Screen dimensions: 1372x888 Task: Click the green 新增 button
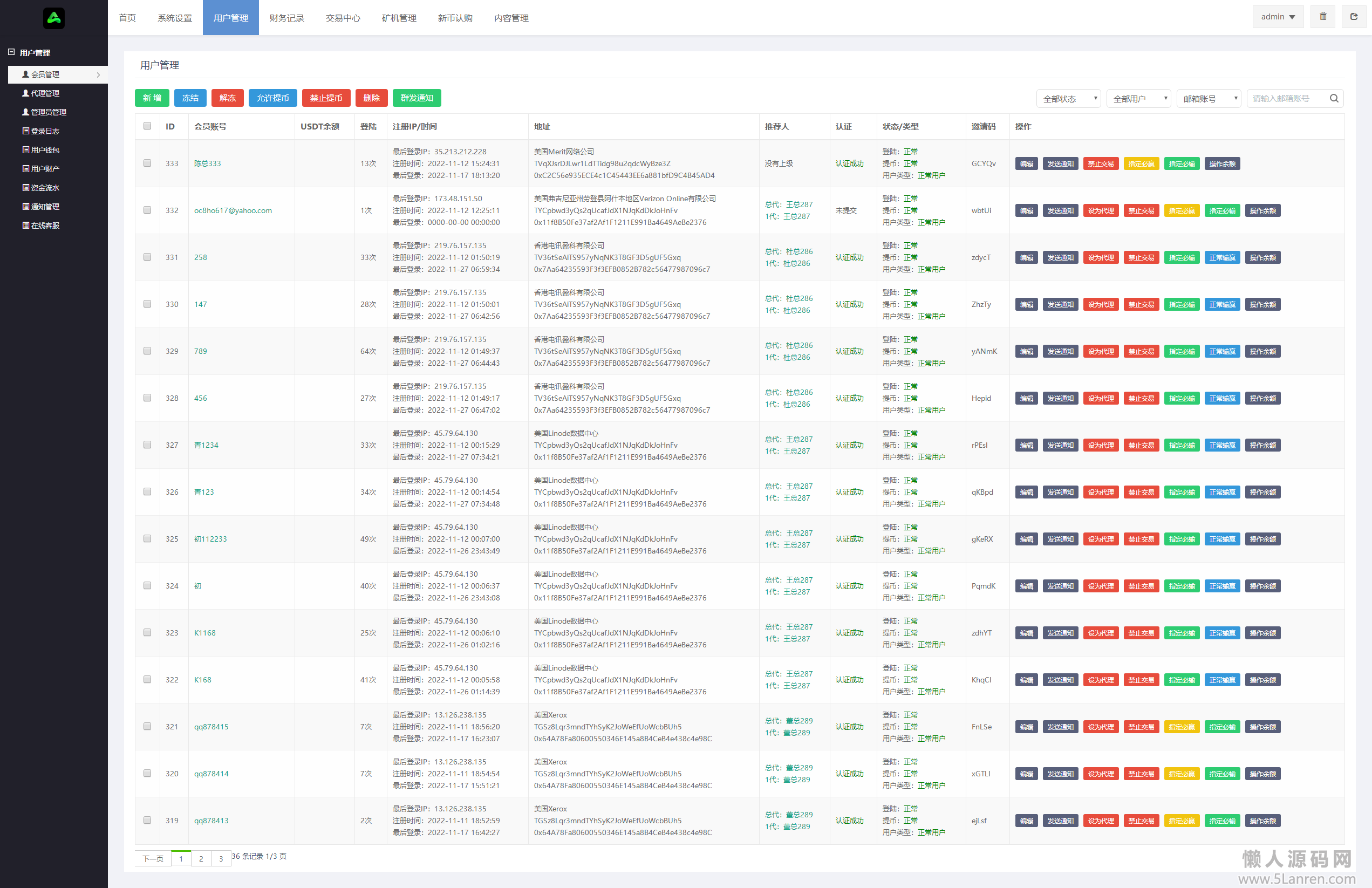[x=152, y=98]
